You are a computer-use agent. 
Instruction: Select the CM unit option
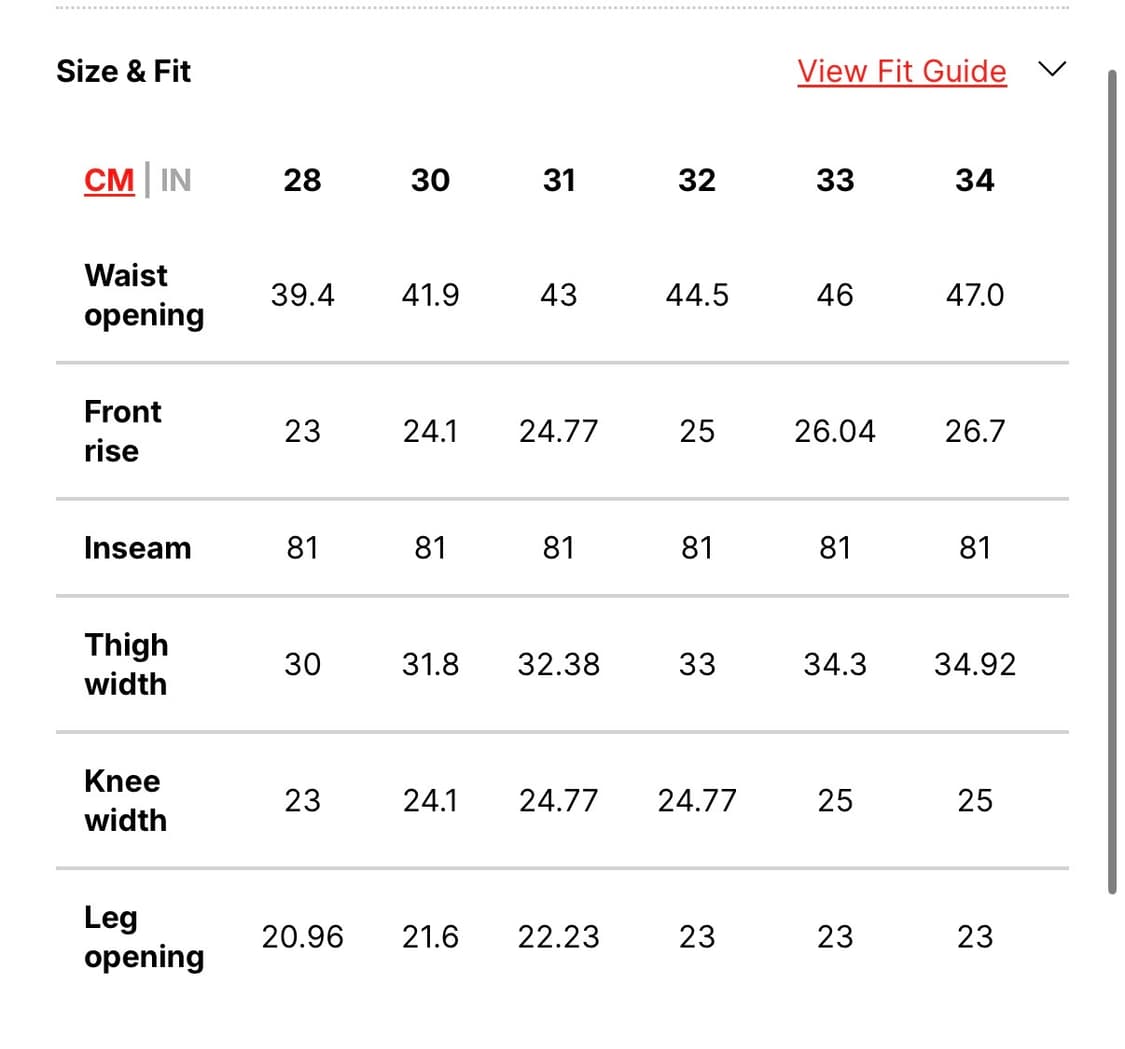tap(109, 180)
